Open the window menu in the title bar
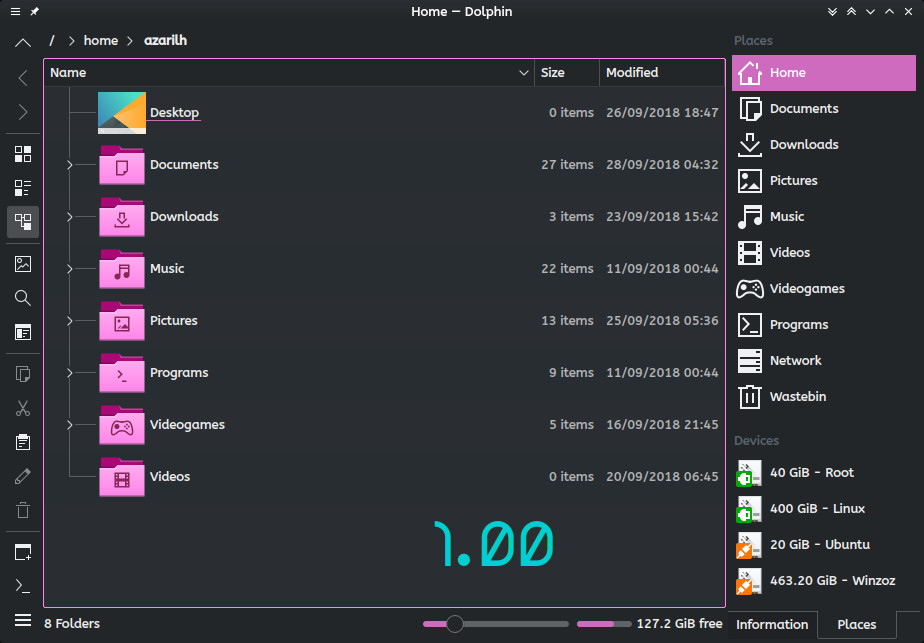Image resolution: width=924 pixels, height=643 pixels. click(15, 12)
